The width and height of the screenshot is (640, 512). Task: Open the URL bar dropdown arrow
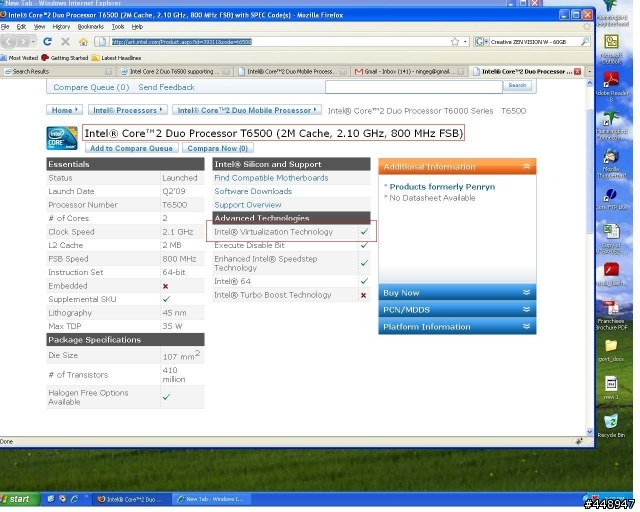pyautogui.click(x=465, y=42)
